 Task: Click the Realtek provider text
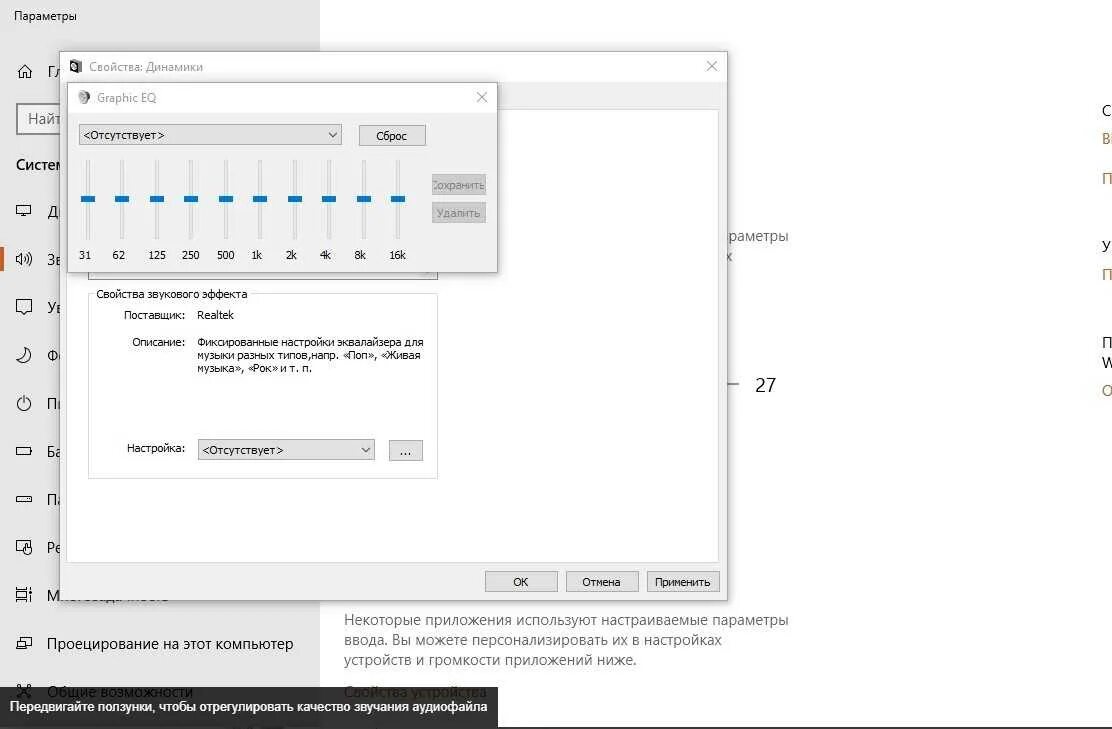[215, 315]
